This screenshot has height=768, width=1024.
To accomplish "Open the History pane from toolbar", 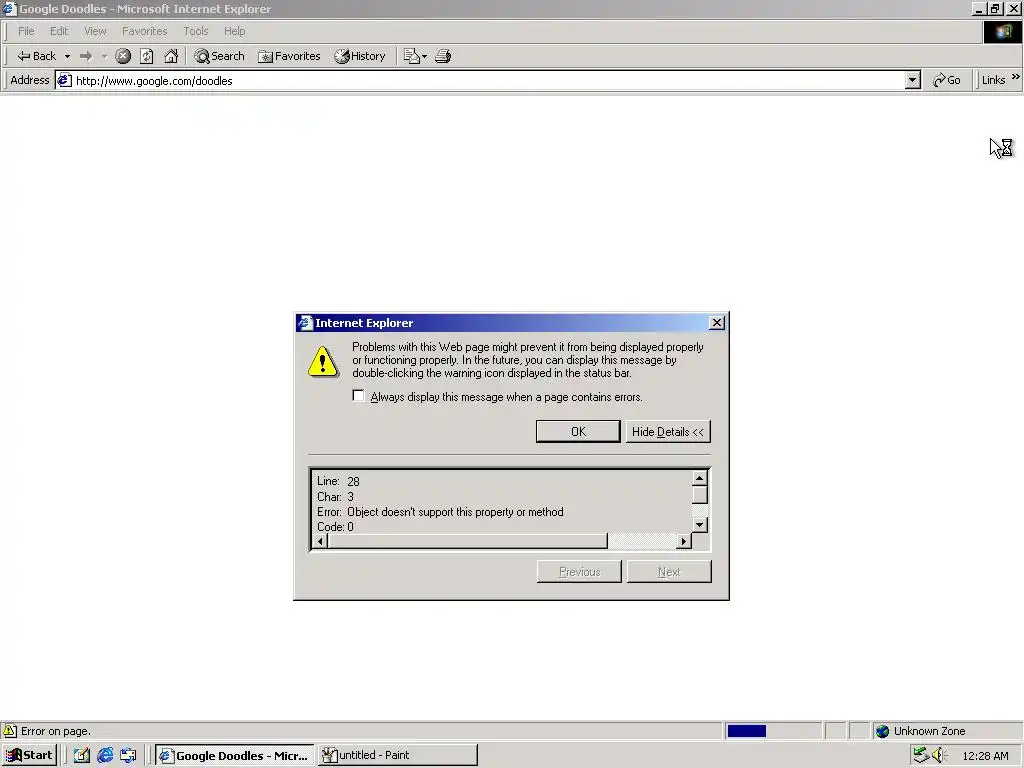I will pyautogui.click(x=360, y=56).
